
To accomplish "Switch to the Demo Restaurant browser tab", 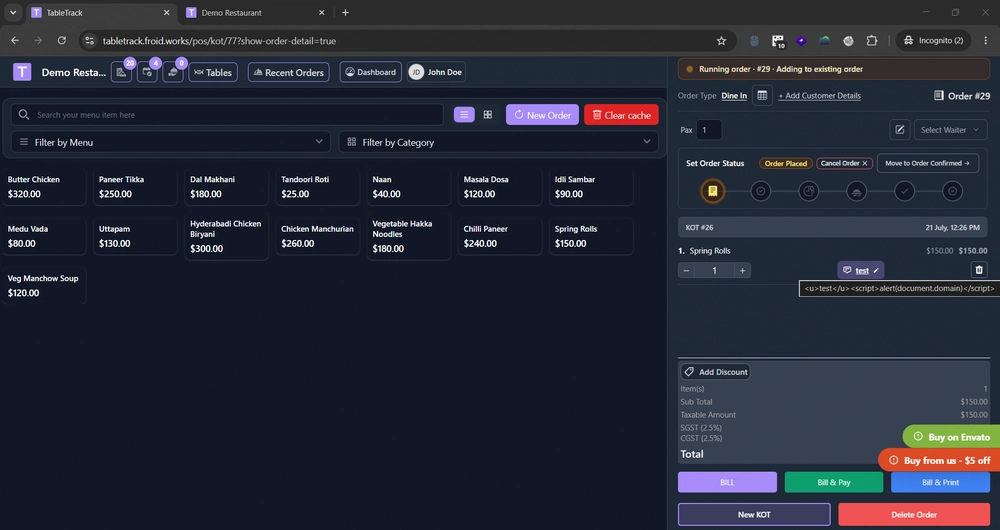I will tap(255, 13).
